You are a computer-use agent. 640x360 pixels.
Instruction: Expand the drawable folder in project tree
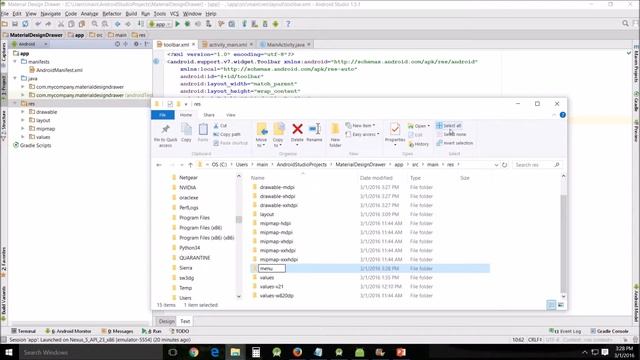23,112
